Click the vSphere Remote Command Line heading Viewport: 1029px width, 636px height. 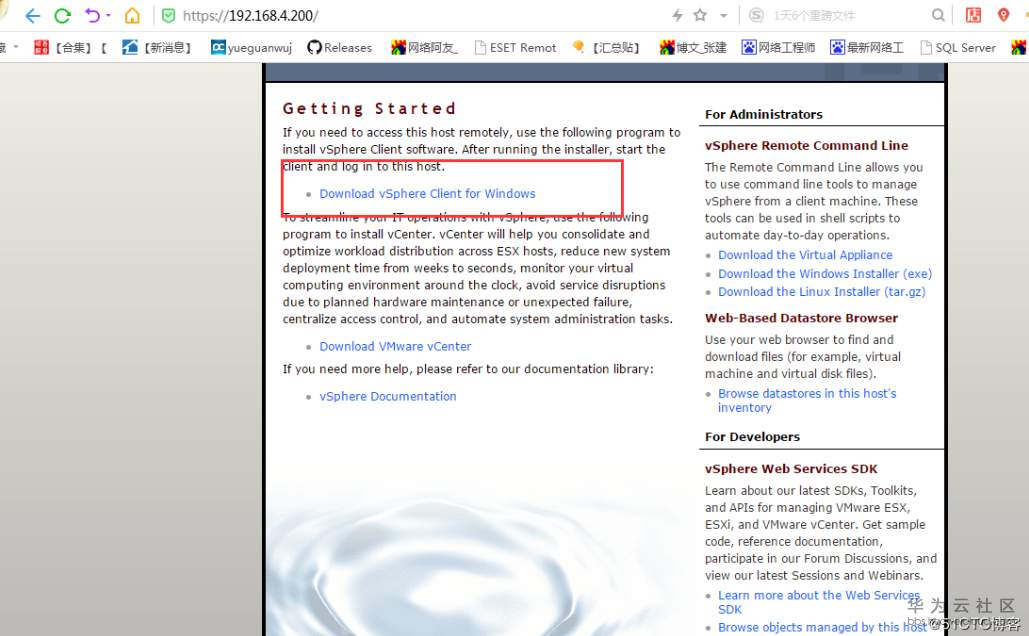point(807,146)
